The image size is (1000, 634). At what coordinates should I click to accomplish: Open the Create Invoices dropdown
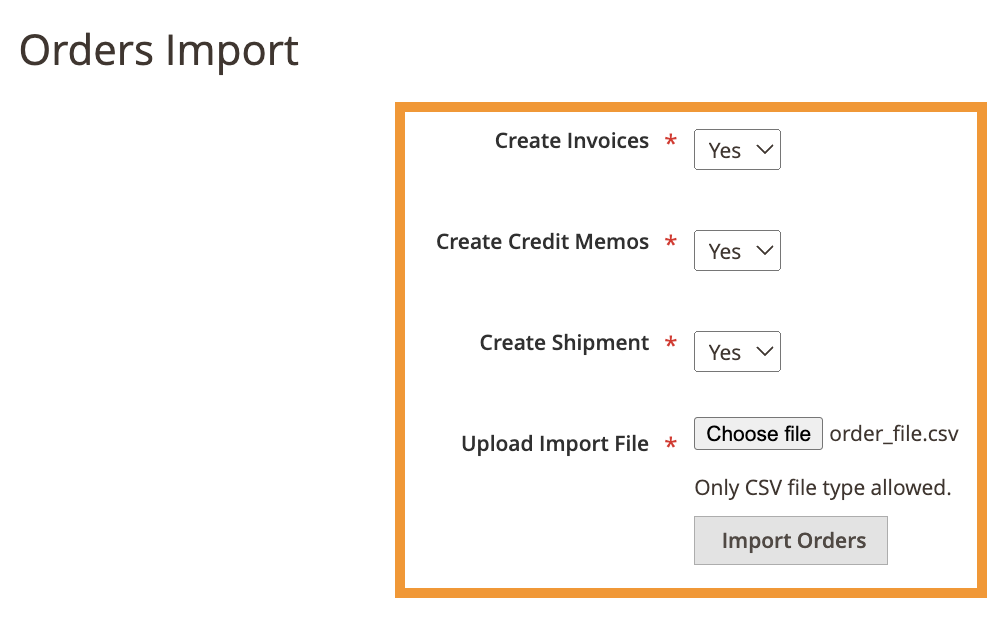coord(737,150)
